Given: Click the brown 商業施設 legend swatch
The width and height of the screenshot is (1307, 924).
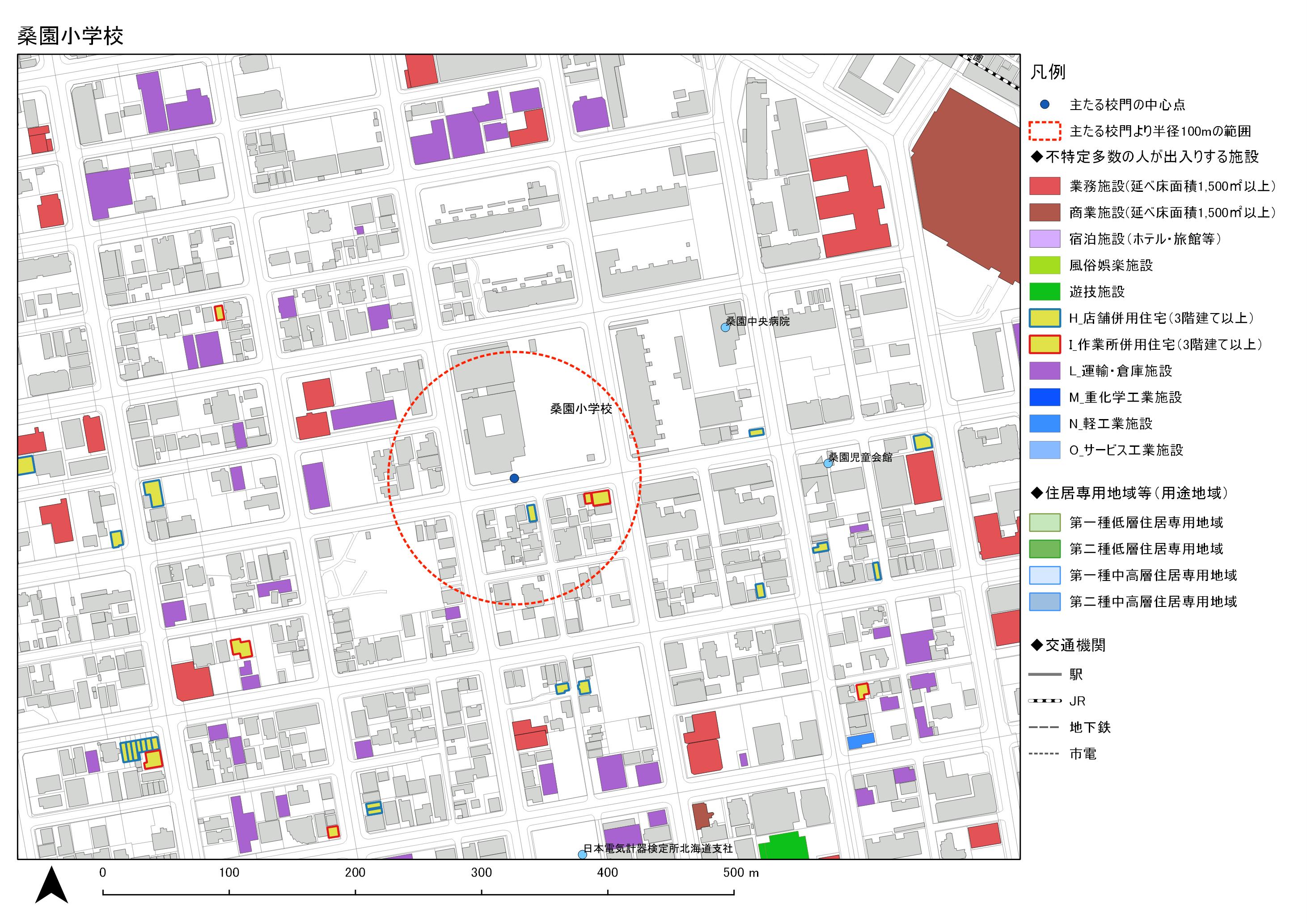Looking at the screenshot, I should coord(1045,212).
